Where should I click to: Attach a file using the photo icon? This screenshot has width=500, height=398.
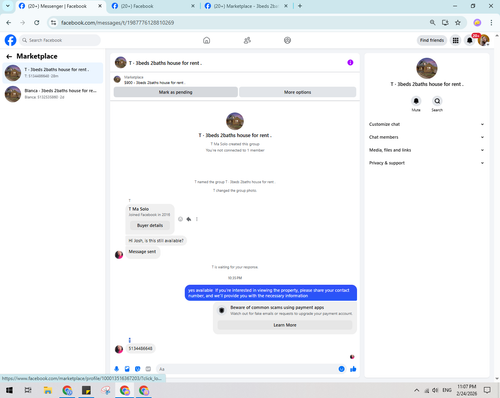click(127, 369)
